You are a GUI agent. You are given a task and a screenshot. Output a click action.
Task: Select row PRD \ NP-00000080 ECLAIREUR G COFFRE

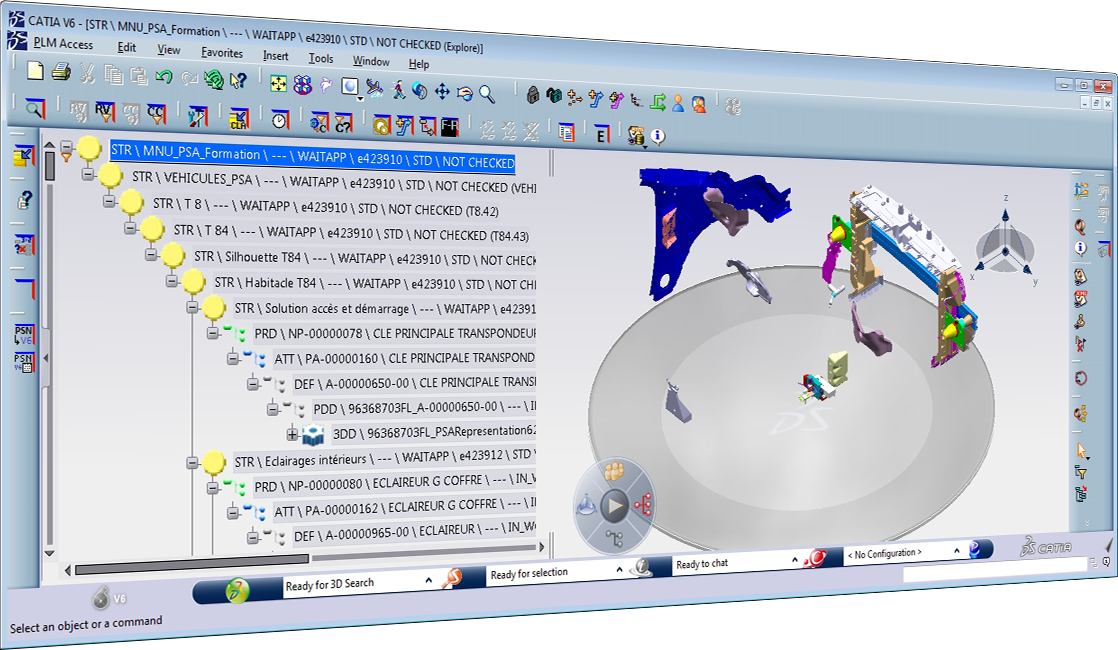pos(395,484)
